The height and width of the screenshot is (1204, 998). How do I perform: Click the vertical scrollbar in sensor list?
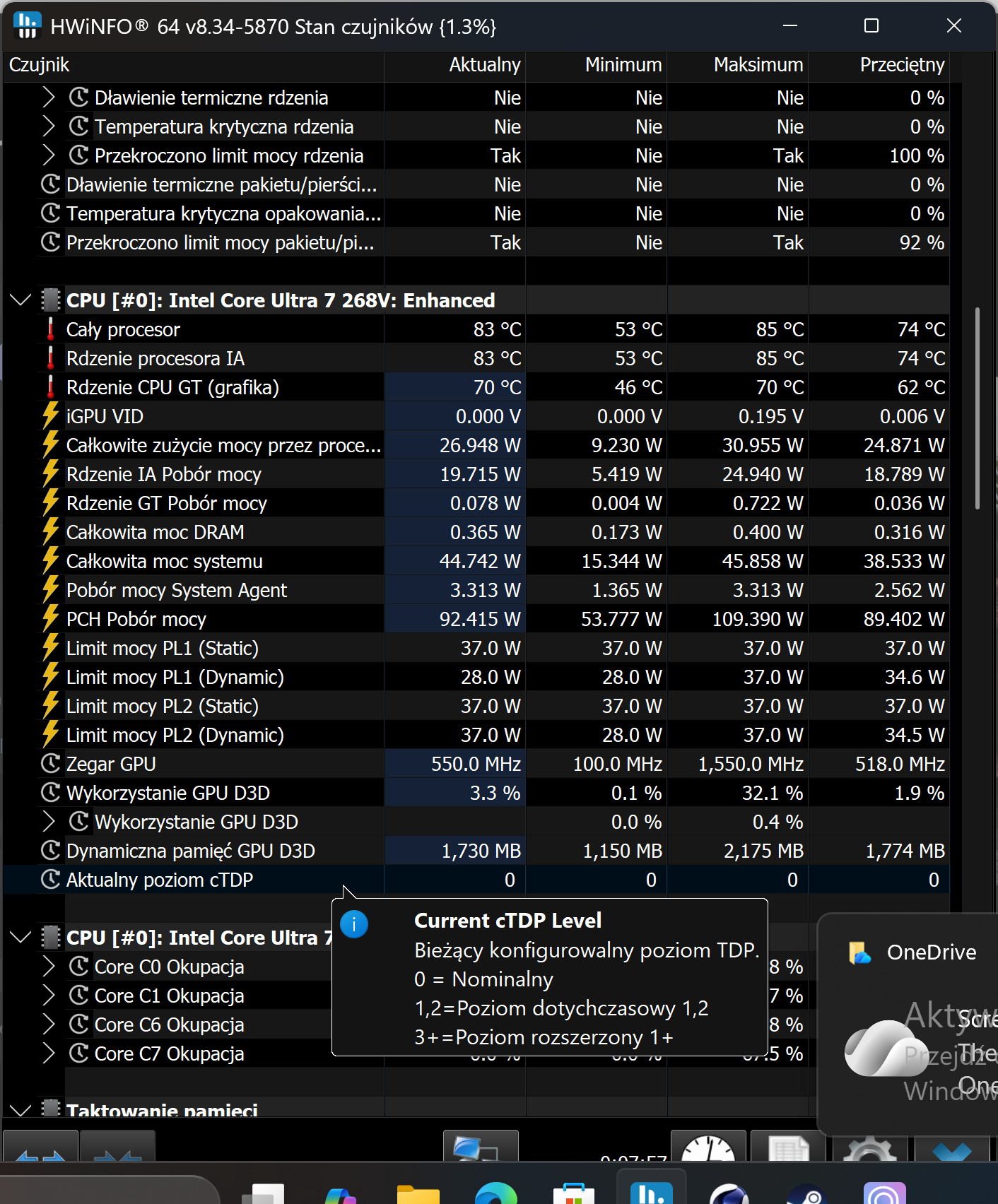pos(978,408)
